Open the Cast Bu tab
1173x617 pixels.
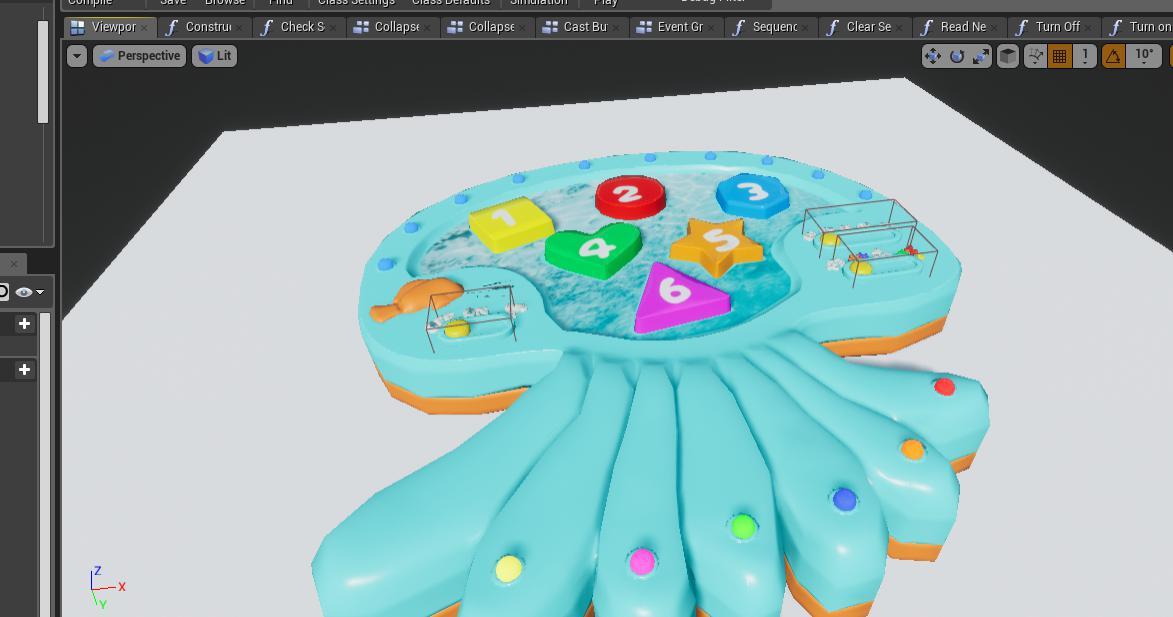[x=578, y=26]
